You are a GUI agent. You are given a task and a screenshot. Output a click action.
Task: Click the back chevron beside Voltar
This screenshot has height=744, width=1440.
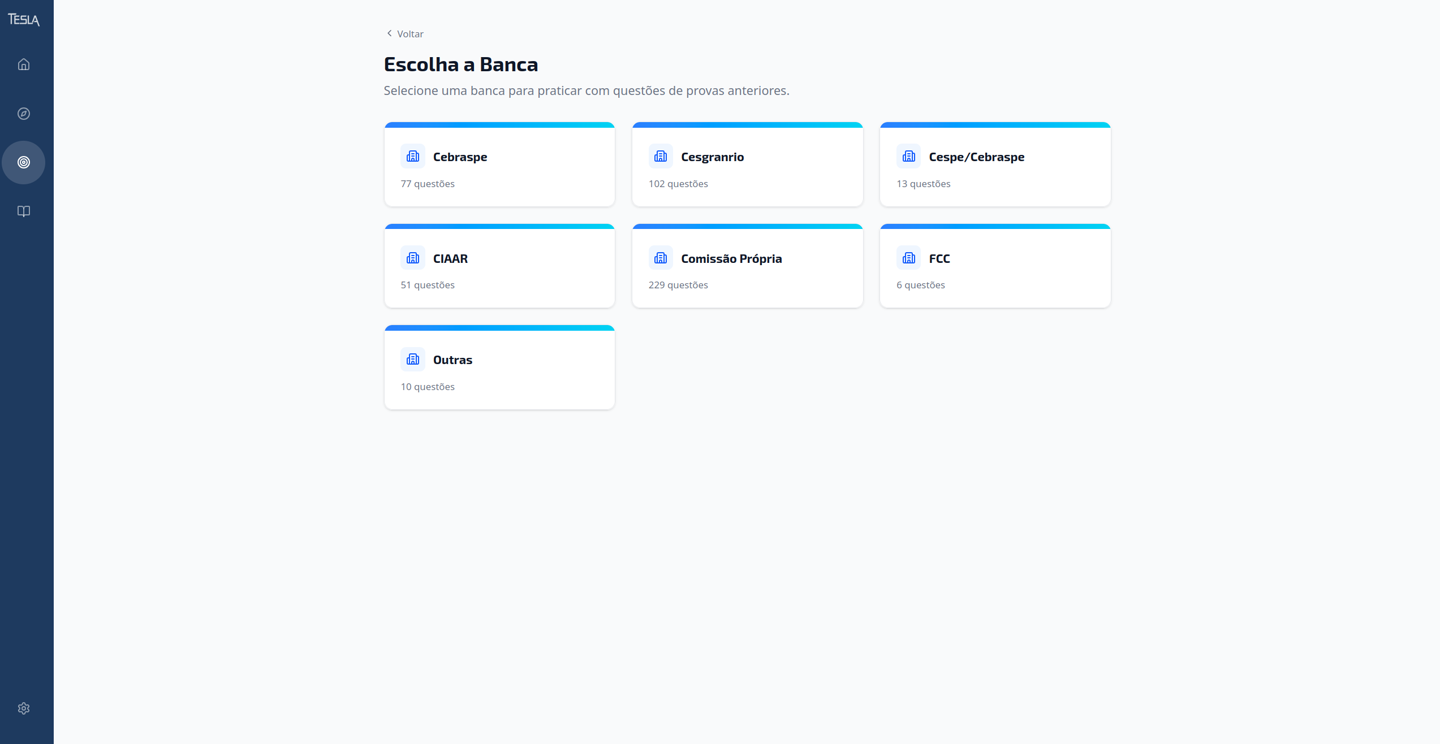point(388,33)
